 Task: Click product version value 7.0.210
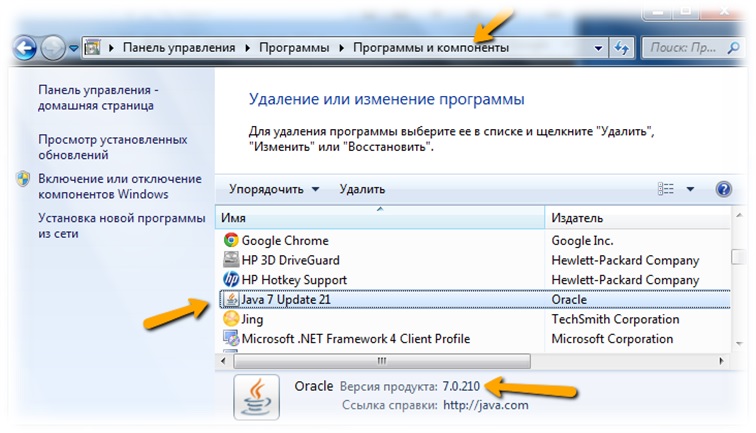[x=461, y=386]
